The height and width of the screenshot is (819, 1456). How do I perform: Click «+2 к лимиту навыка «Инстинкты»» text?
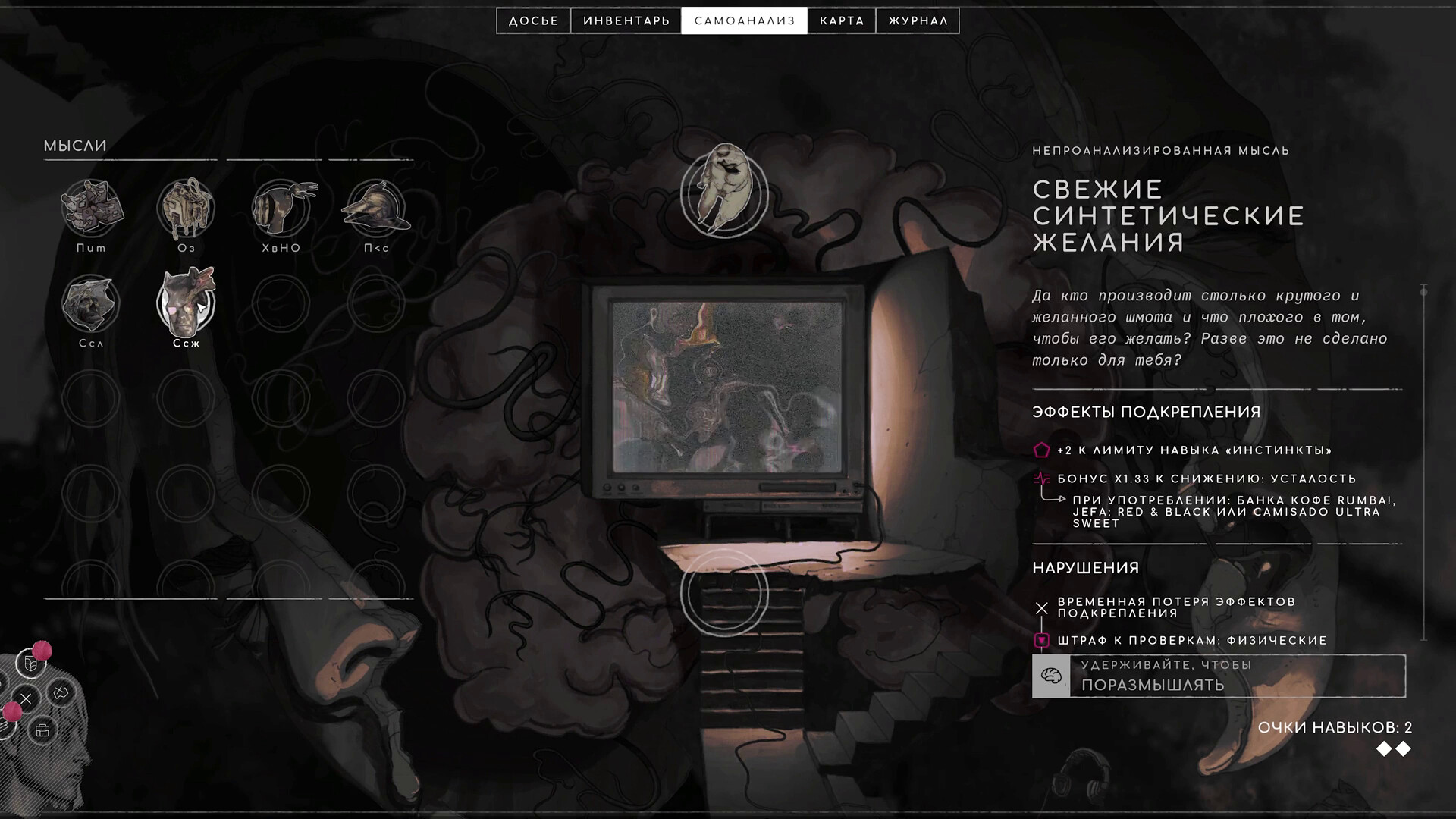(1194, 450)
